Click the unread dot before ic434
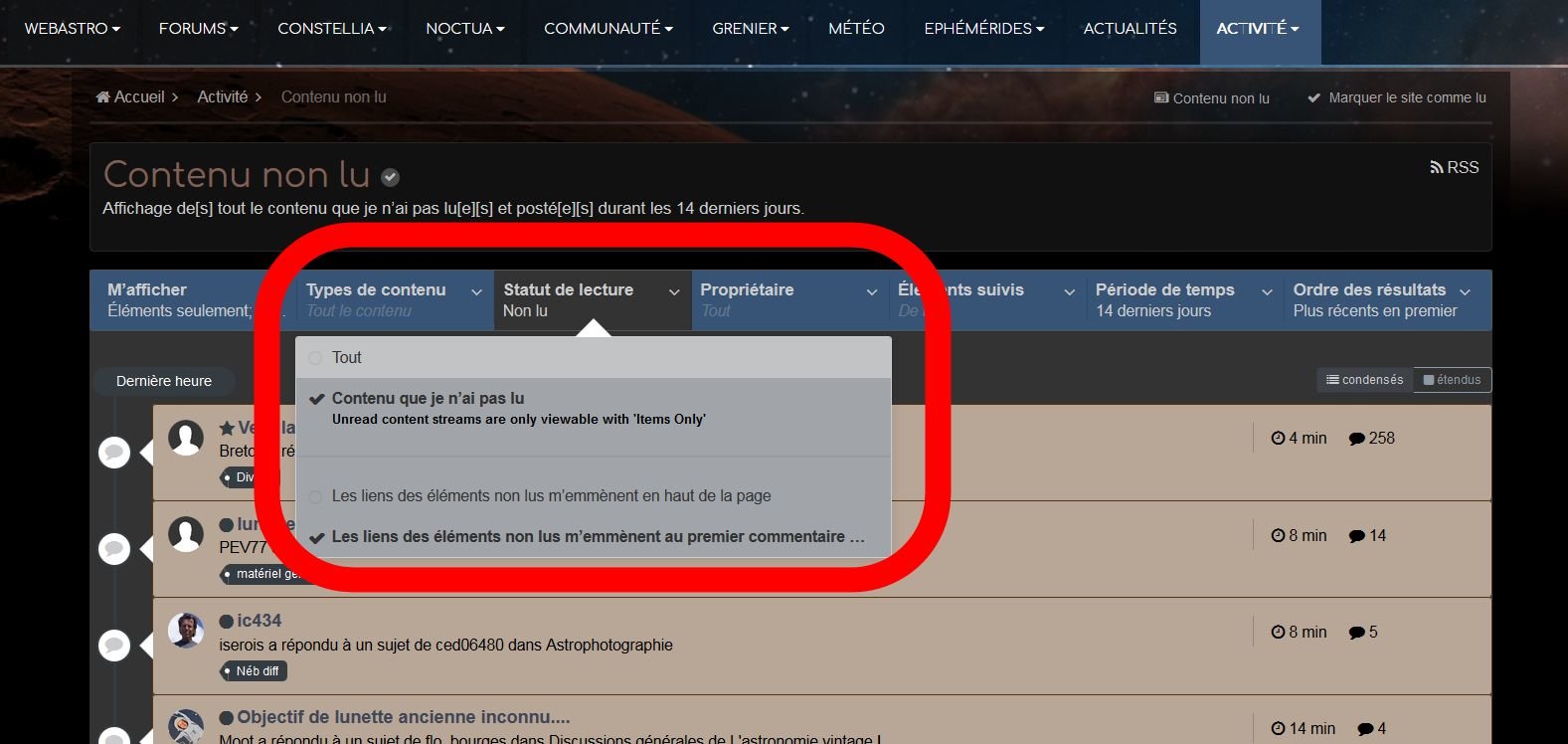The width and height of the screenshot is (1568, 744). (226, 622)
